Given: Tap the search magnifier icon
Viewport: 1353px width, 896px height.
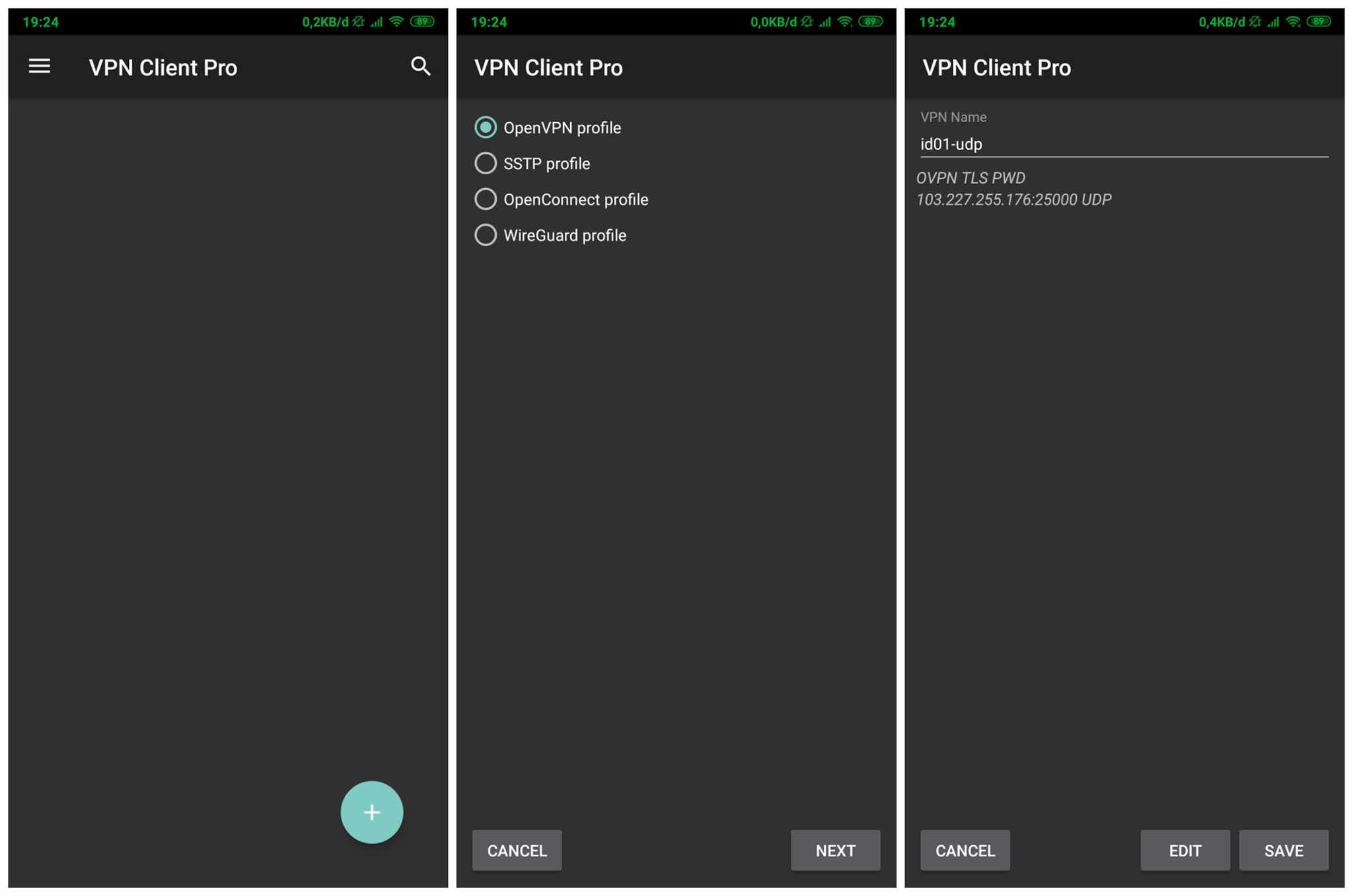Looking at the screenshot, I should pos(421,66).
